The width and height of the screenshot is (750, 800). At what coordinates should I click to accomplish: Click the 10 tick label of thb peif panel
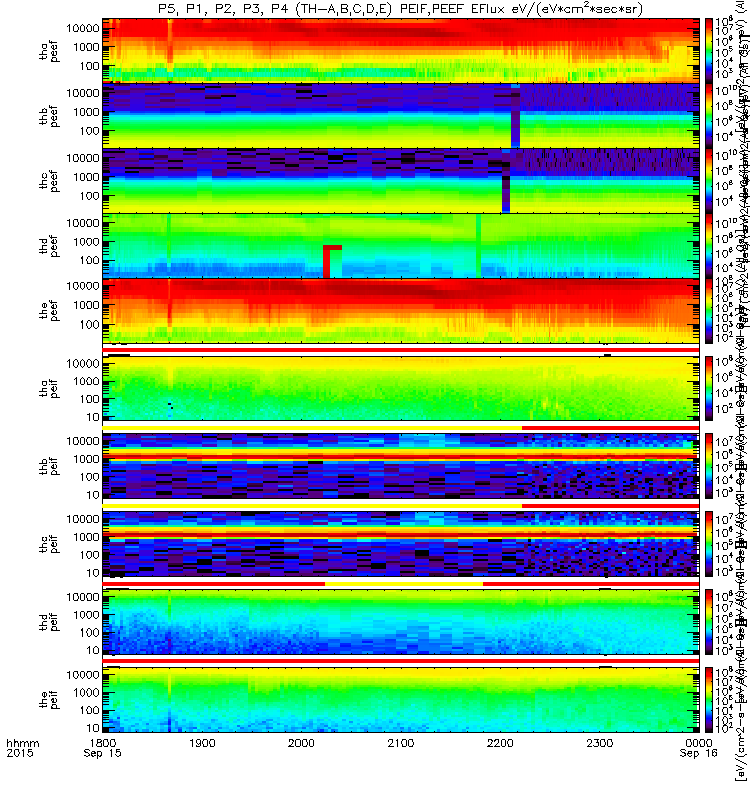93,495
